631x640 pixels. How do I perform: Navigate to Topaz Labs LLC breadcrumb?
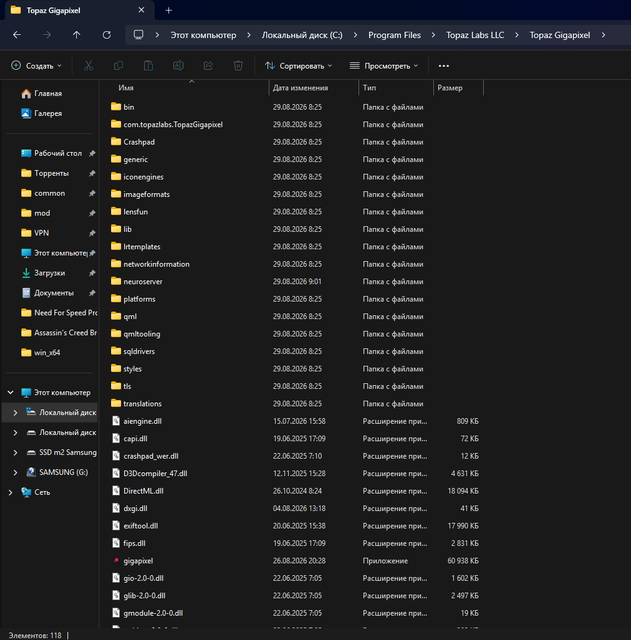pos(475,35)
